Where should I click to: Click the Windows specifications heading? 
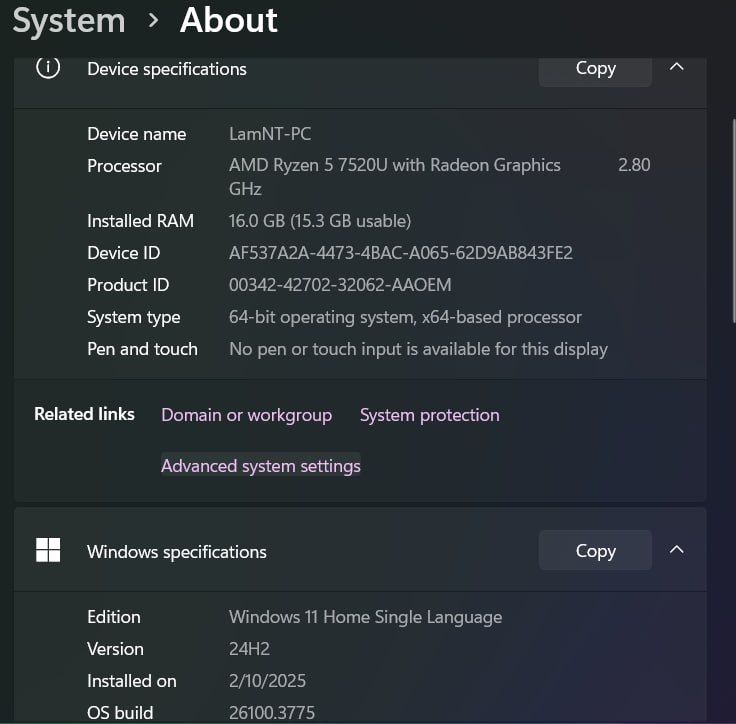(176, 552)
